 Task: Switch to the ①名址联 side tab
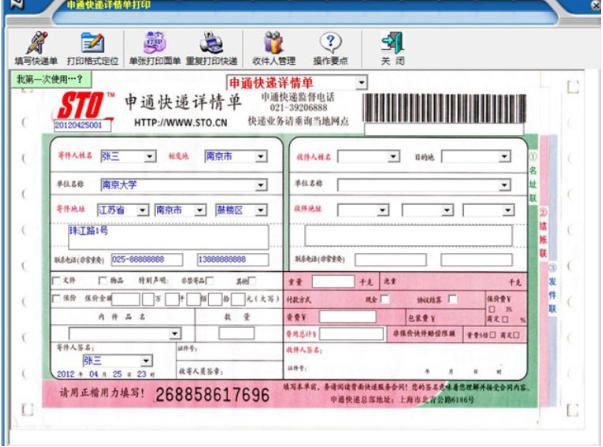pos(533,177)
